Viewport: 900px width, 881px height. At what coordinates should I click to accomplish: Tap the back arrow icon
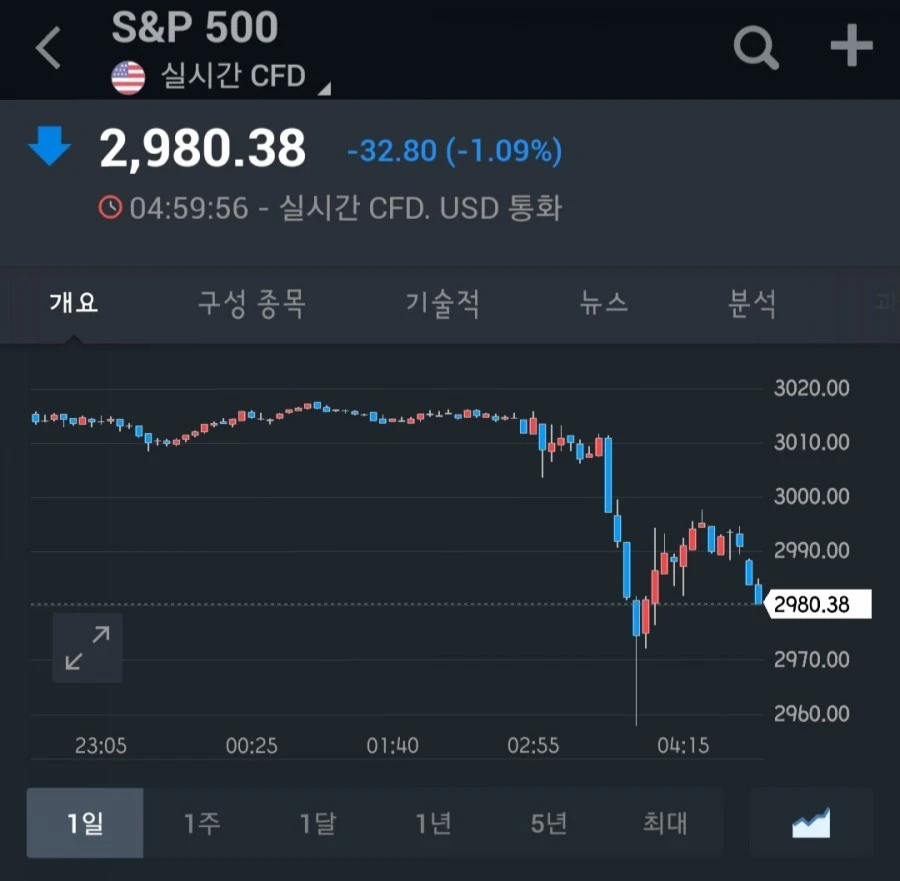point(48,48)
